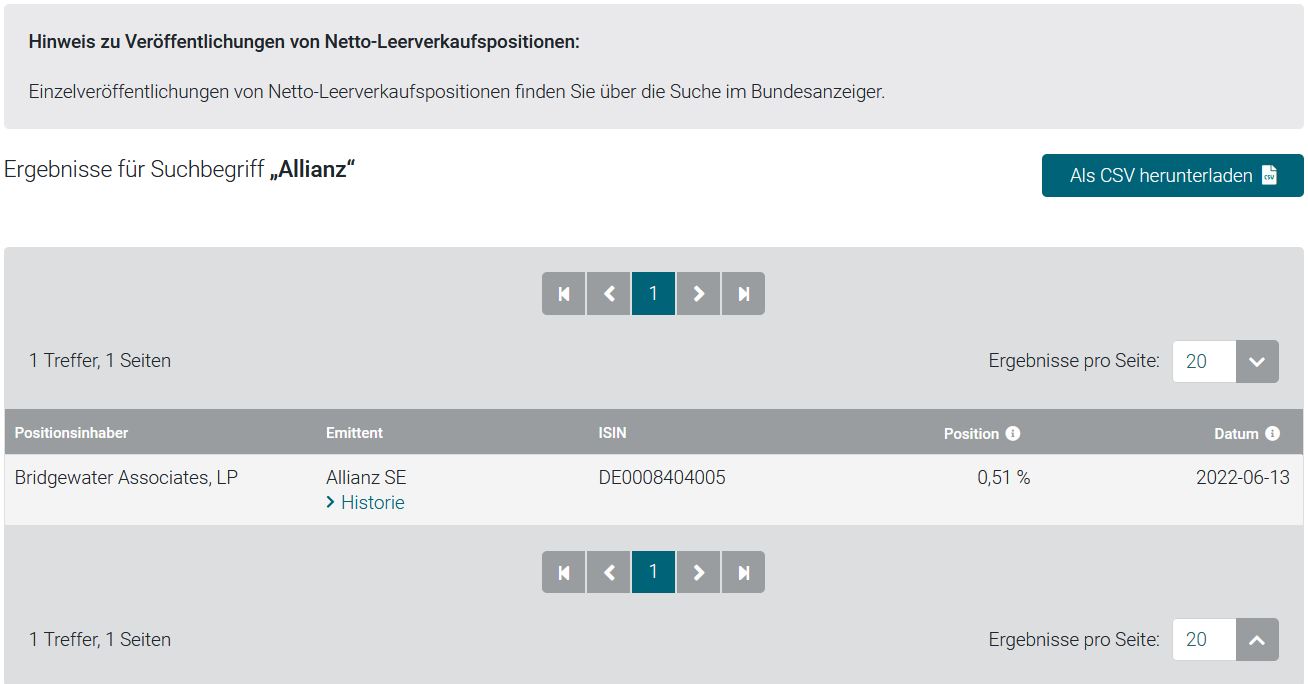Go to next page in bottom pagination

pyautogui.click(x=698, y=572)
